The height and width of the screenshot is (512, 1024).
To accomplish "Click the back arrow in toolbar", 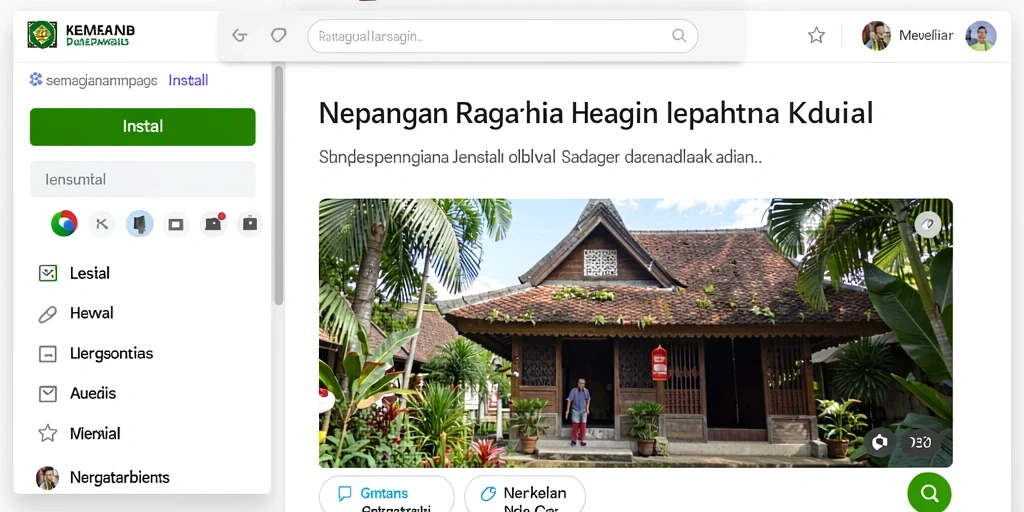I will [240, 35].
